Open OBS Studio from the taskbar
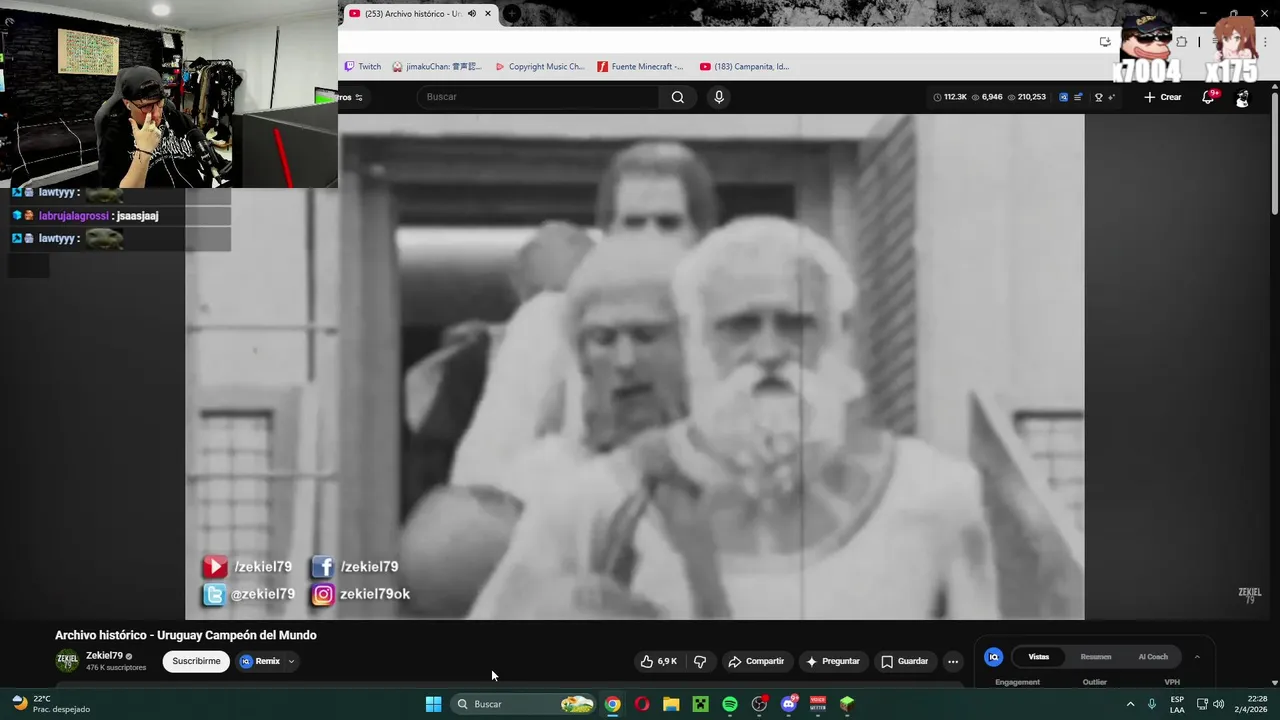Viewport: 1280px width, 720px height. [x=759, y=704]
